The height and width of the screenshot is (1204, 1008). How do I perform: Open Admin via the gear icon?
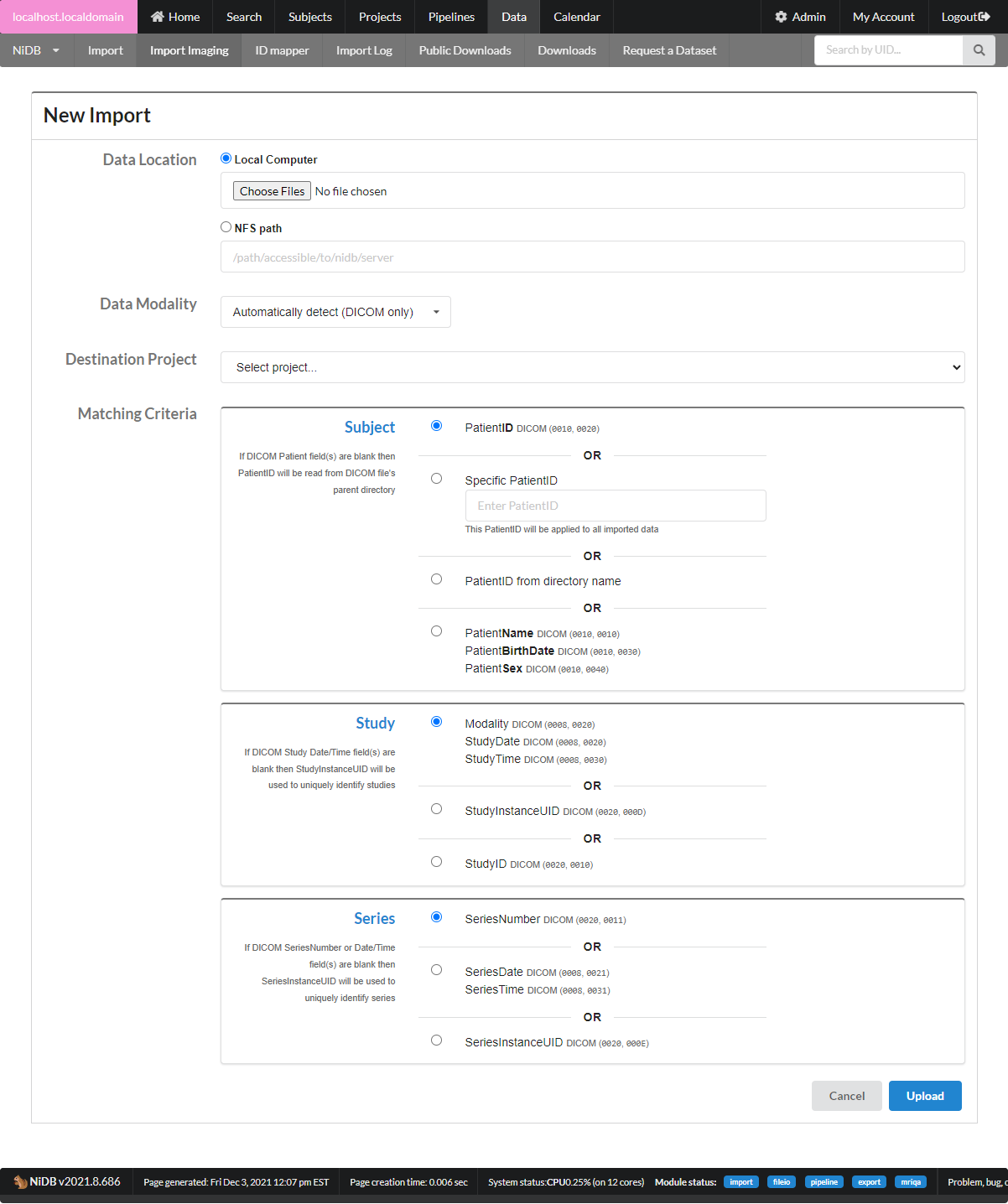[781, 17]
